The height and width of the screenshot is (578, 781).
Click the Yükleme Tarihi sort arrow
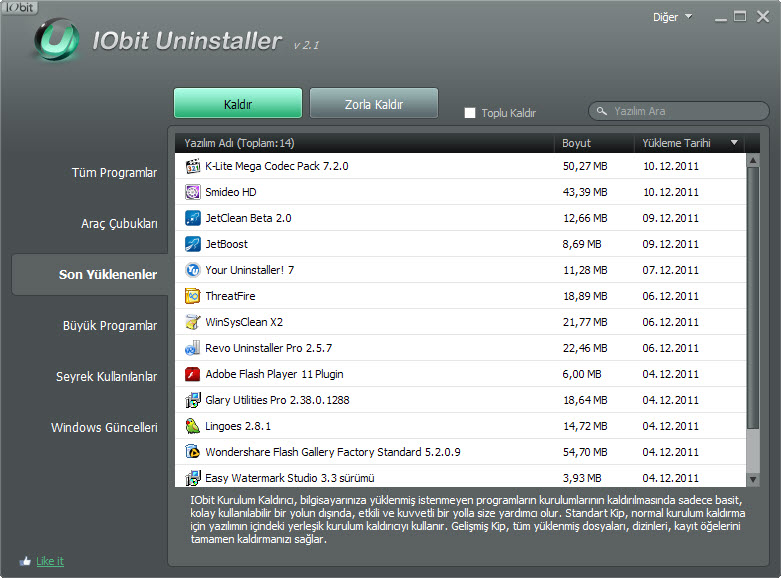735,143
